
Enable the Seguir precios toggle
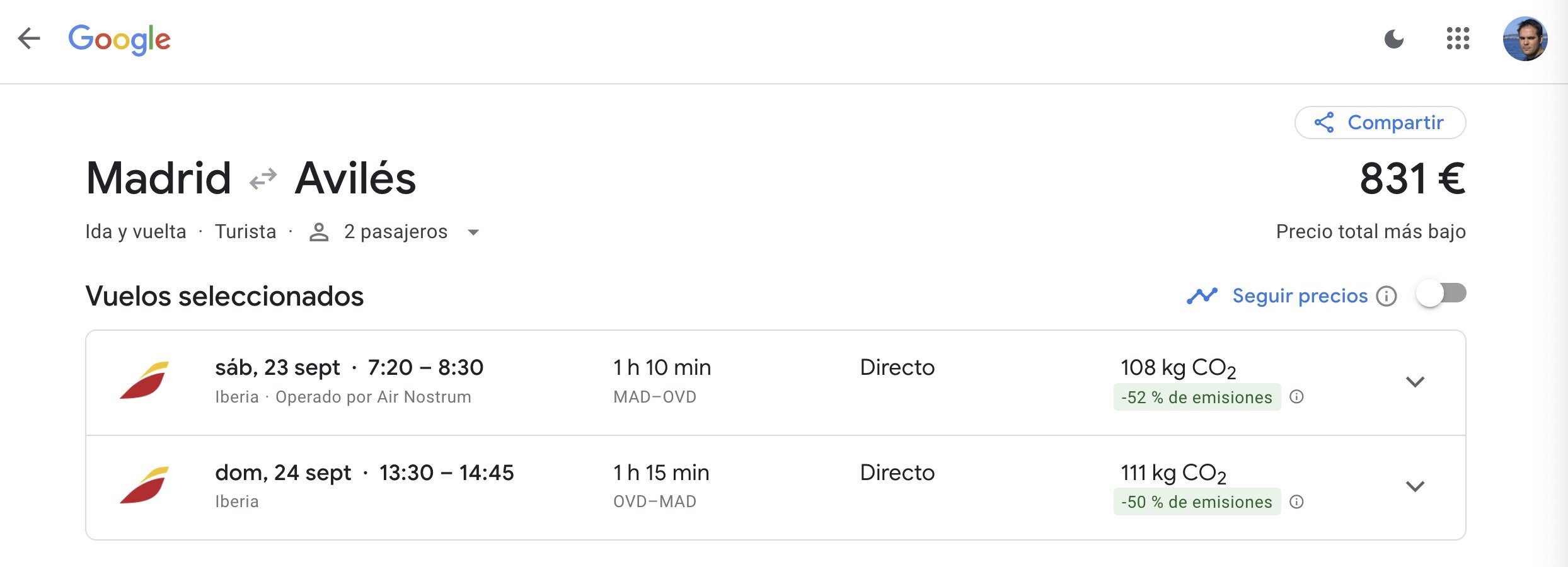coord(1441,294)
